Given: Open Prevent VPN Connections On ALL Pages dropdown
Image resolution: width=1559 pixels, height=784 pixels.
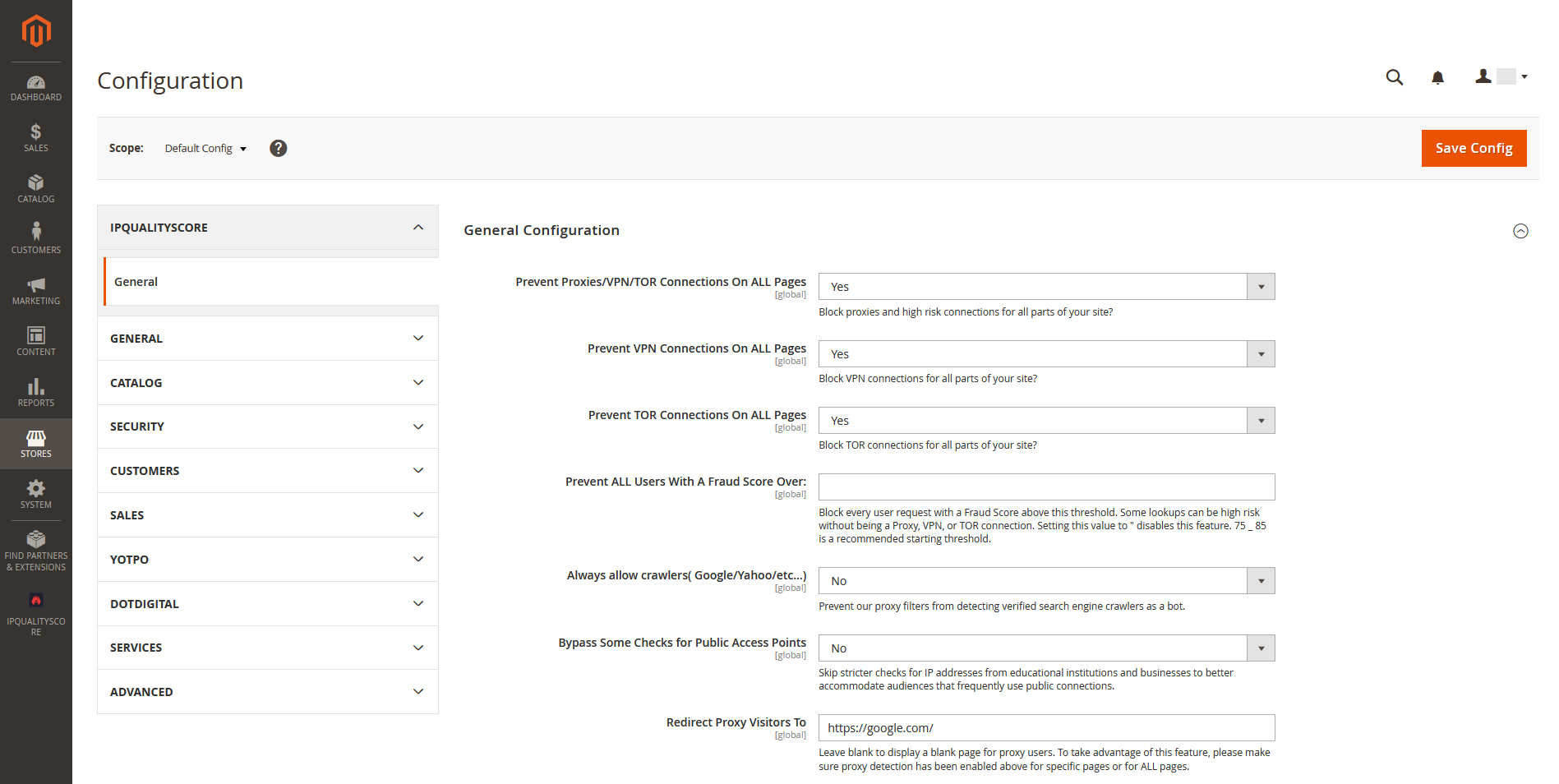Looking at the screenshot, I should click(1046, 354).
